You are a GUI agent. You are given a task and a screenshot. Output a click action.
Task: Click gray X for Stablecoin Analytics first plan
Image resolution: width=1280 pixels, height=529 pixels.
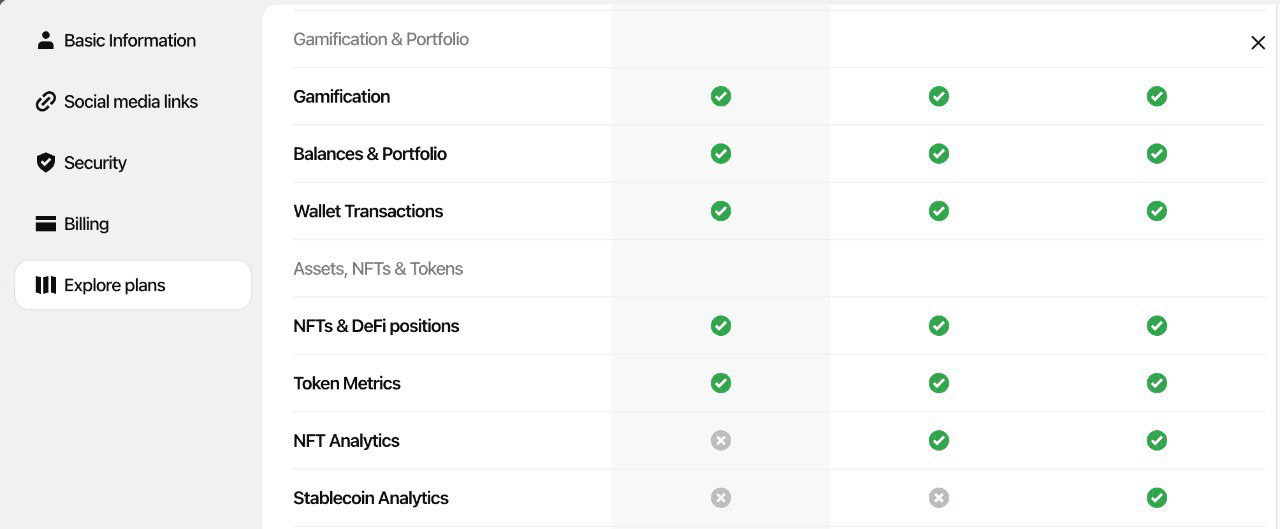720,497
